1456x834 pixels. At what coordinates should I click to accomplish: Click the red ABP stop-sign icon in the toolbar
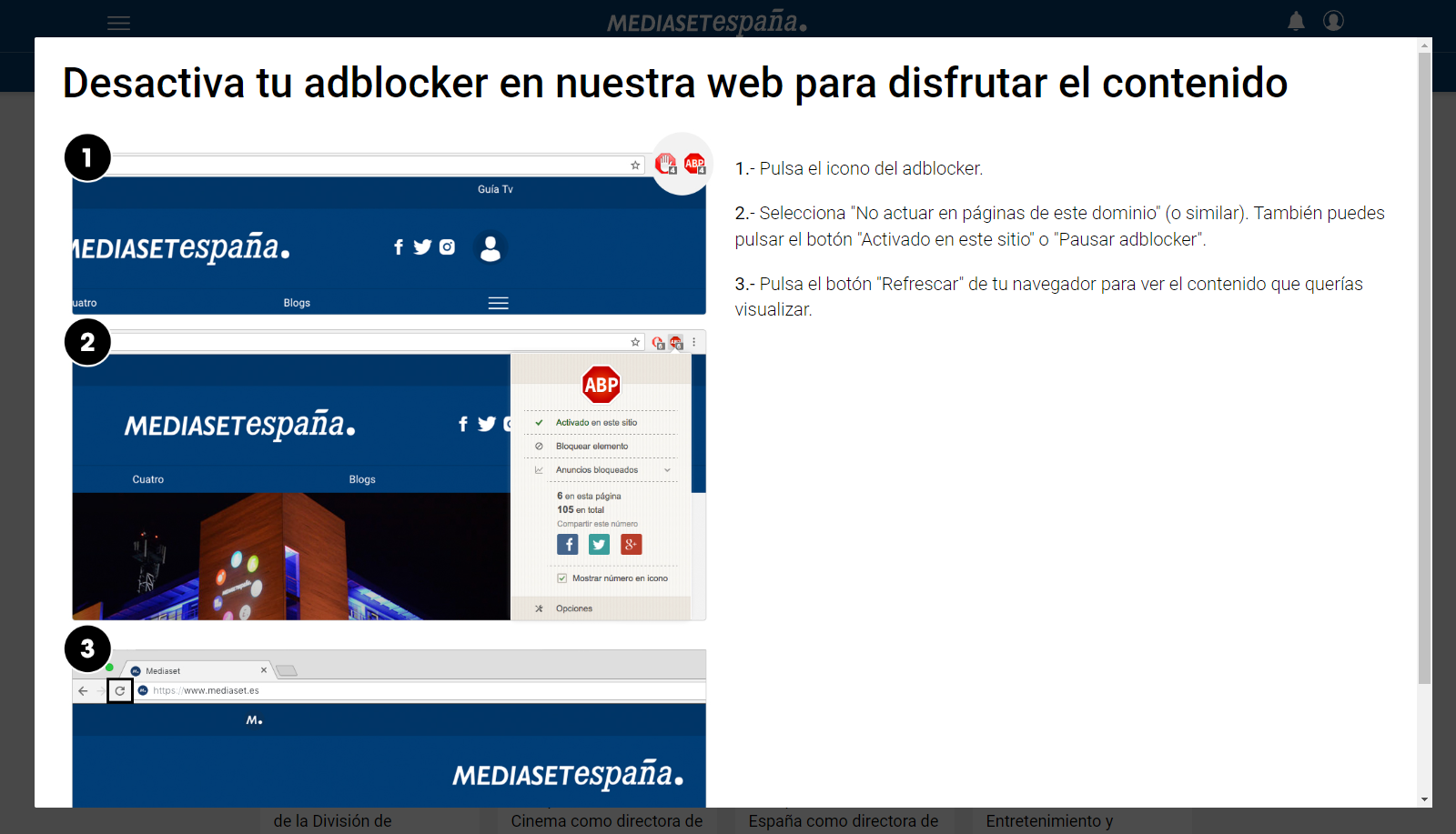694,163
